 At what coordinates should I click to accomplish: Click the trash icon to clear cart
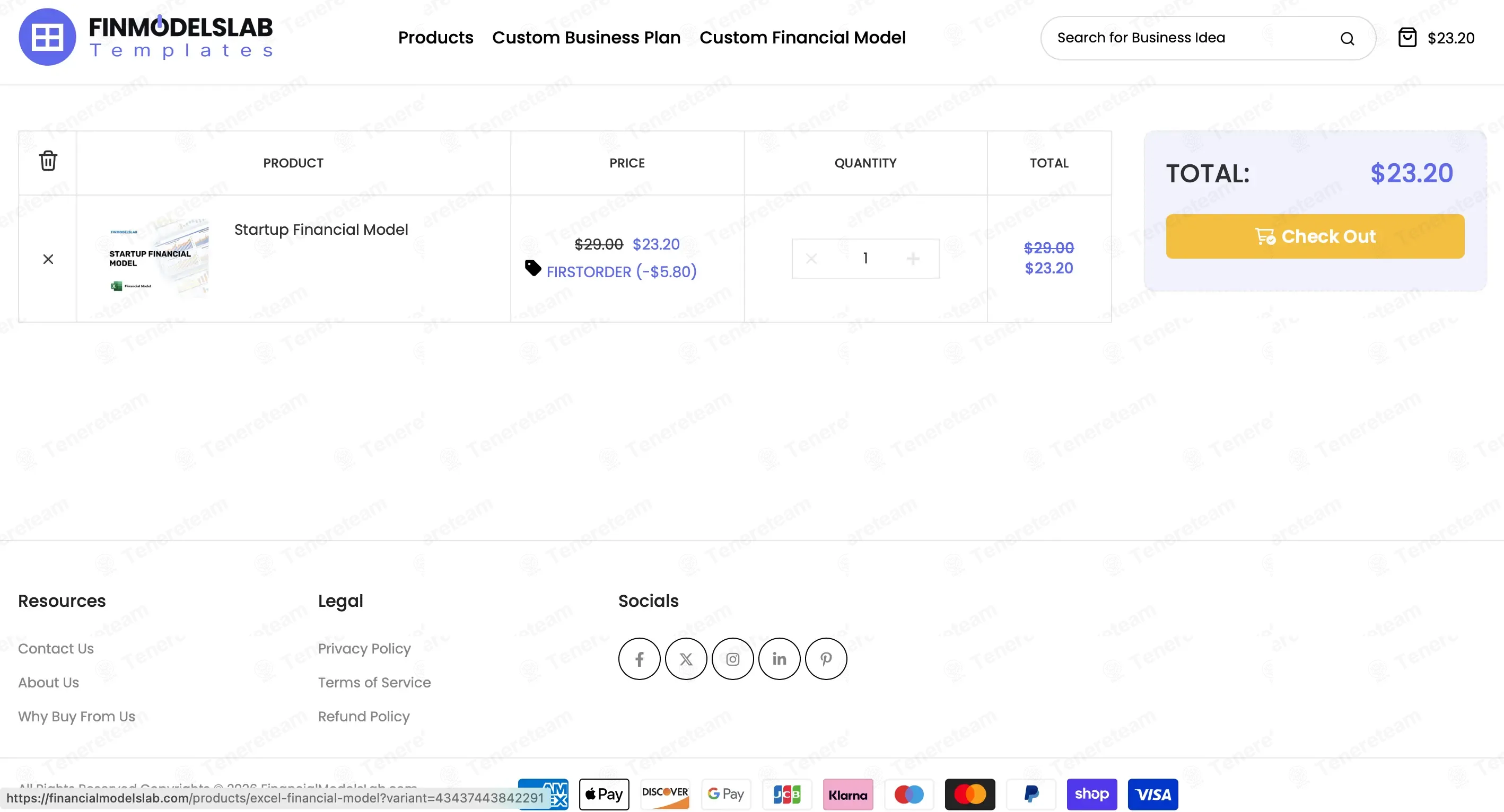coord(48,161)
